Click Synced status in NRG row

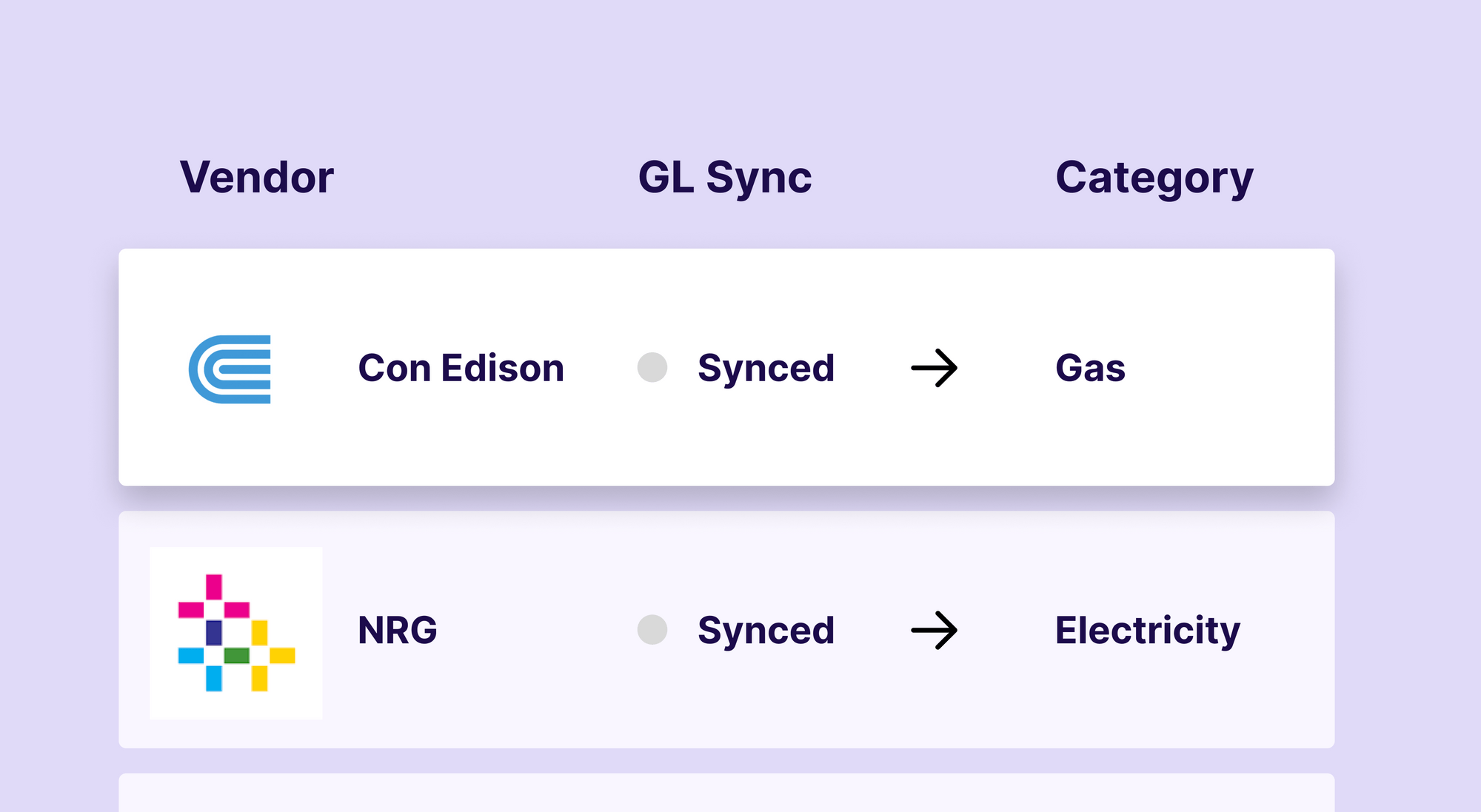point(766,630)
